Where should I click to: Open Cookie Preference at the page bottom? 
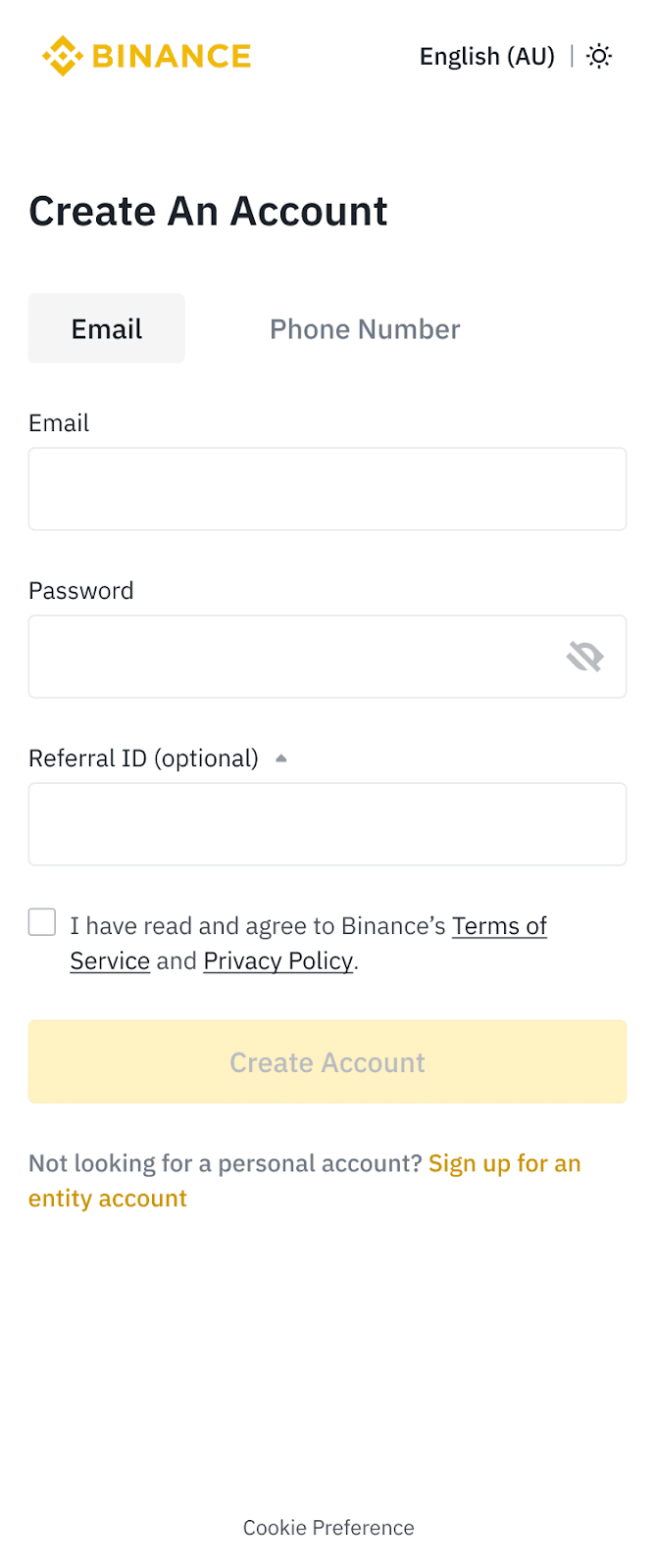[328, 1528]
